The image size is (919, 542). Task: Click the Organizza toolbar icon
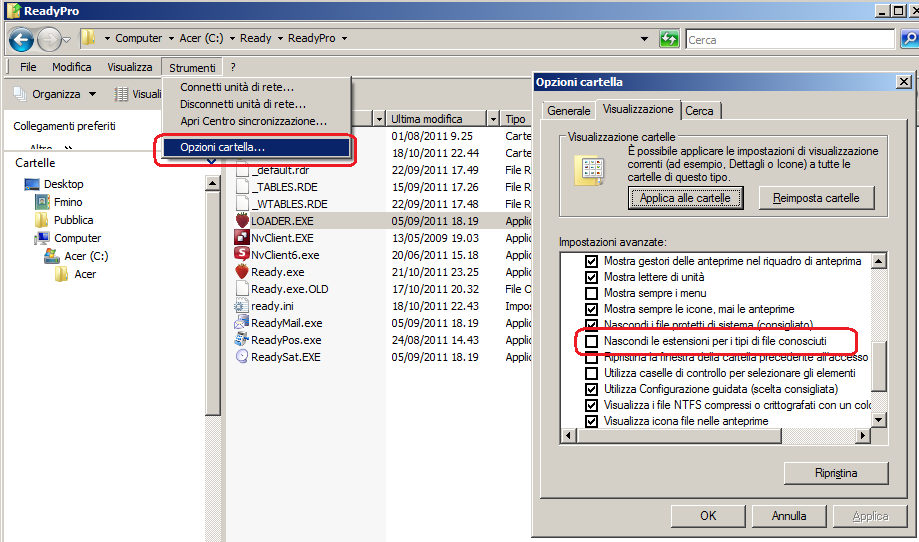[x=21, y=94]
